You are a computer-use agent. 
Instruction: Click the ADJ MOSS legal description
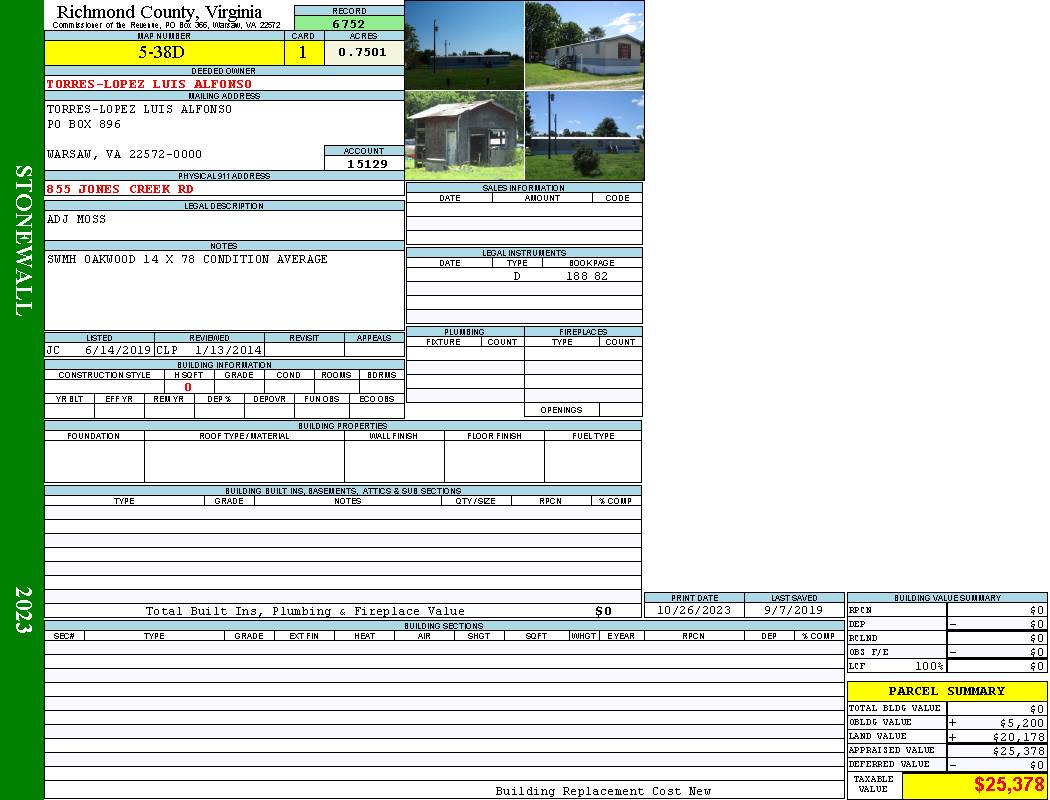pyautogui.click(x=76, y=220)
